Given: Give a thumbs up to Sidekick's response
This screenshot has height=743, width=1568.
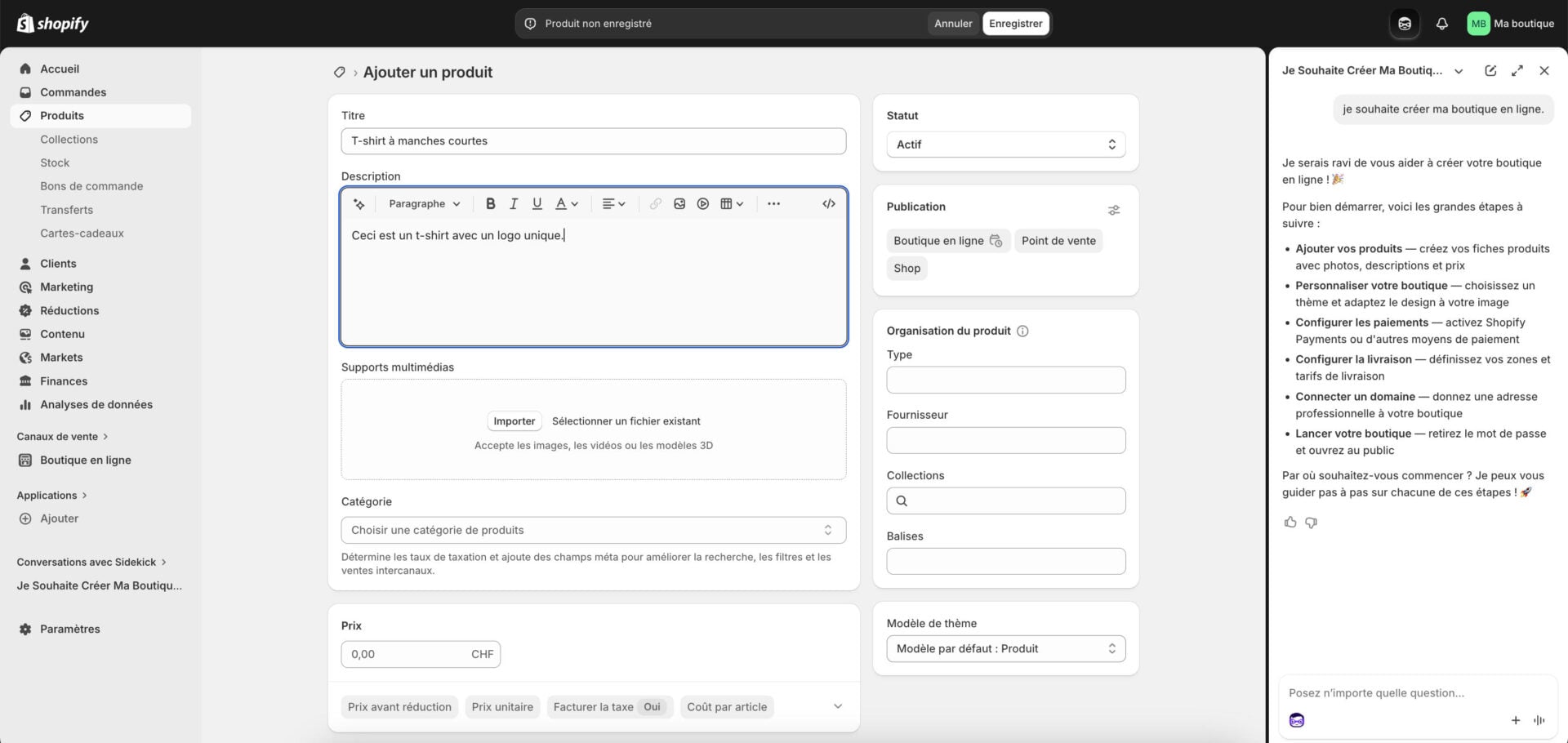Looking at the screenshot, I should pyautogui.click(x=1290, y=522).
